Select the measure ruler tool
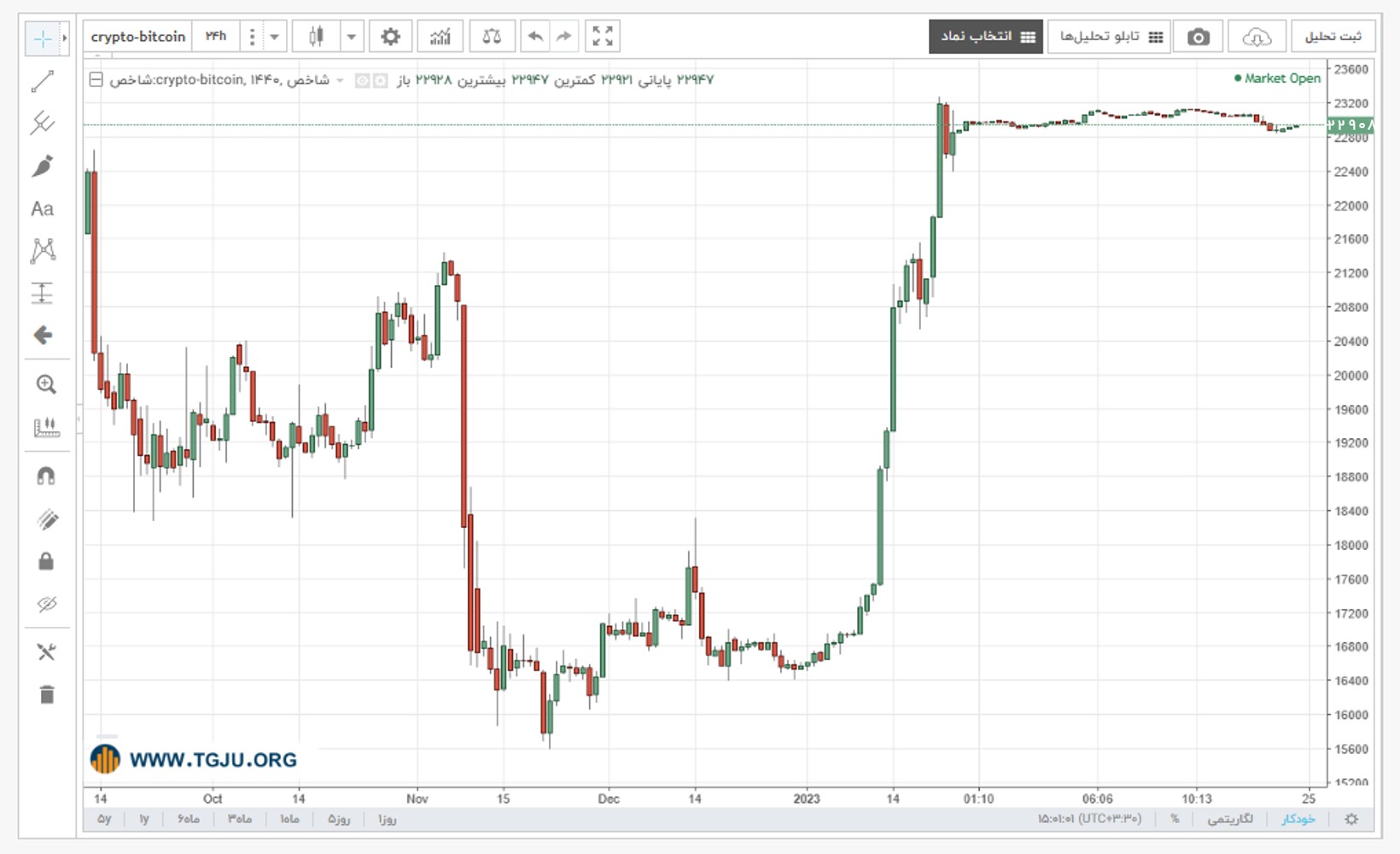The height and width of the screenshot is (854, 1400). (x=46, y=427)
